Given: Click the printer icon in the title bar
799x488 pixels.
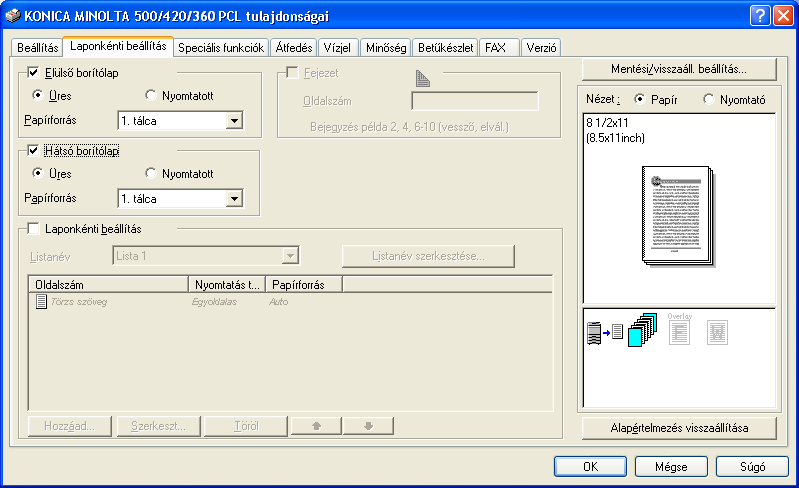Looking at the screenshot, I should coord(13,16).
